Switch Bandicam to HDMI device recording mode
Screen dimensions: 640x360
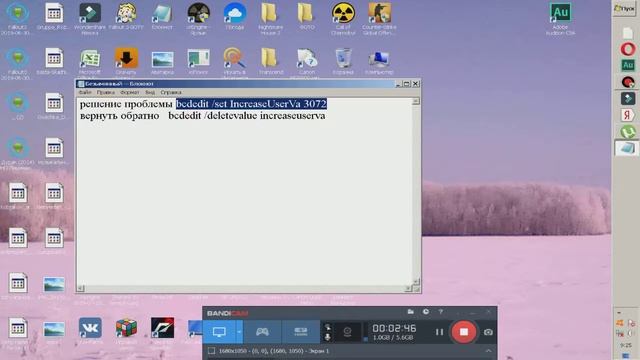tap(300, 332)
